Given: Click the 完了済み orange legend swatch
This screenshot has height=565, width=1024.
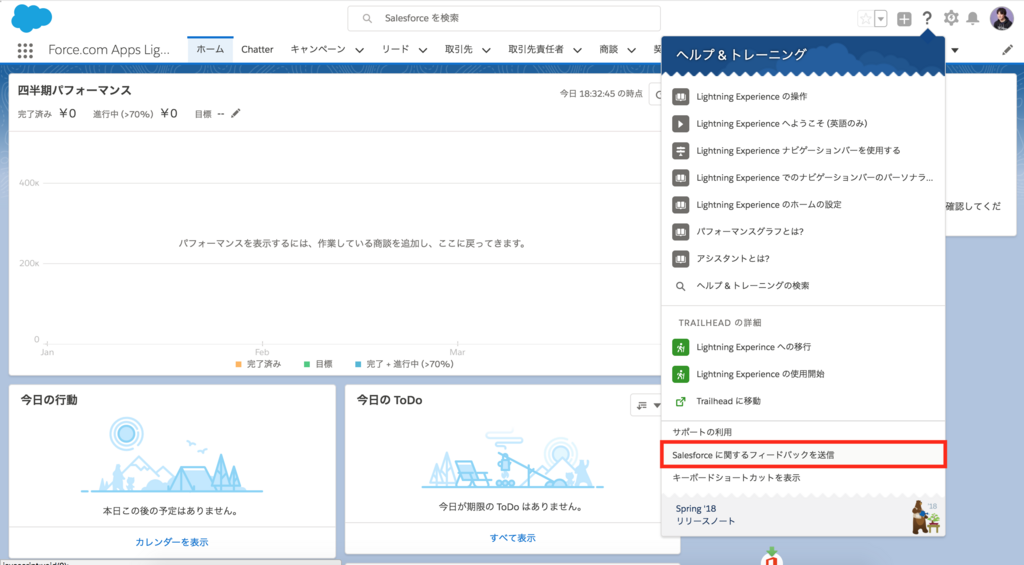Looking at the screenshot, I should (x=238, y=364).
